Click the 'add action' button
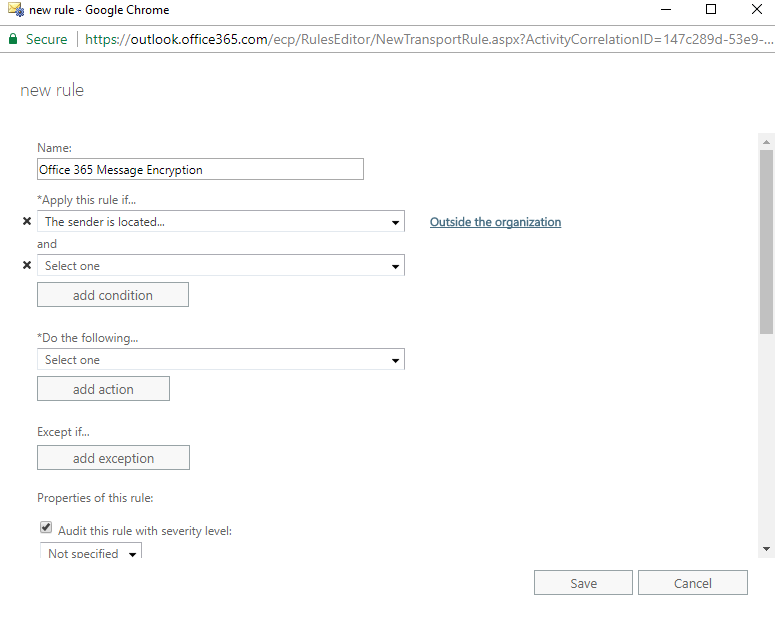 (103, 389)
